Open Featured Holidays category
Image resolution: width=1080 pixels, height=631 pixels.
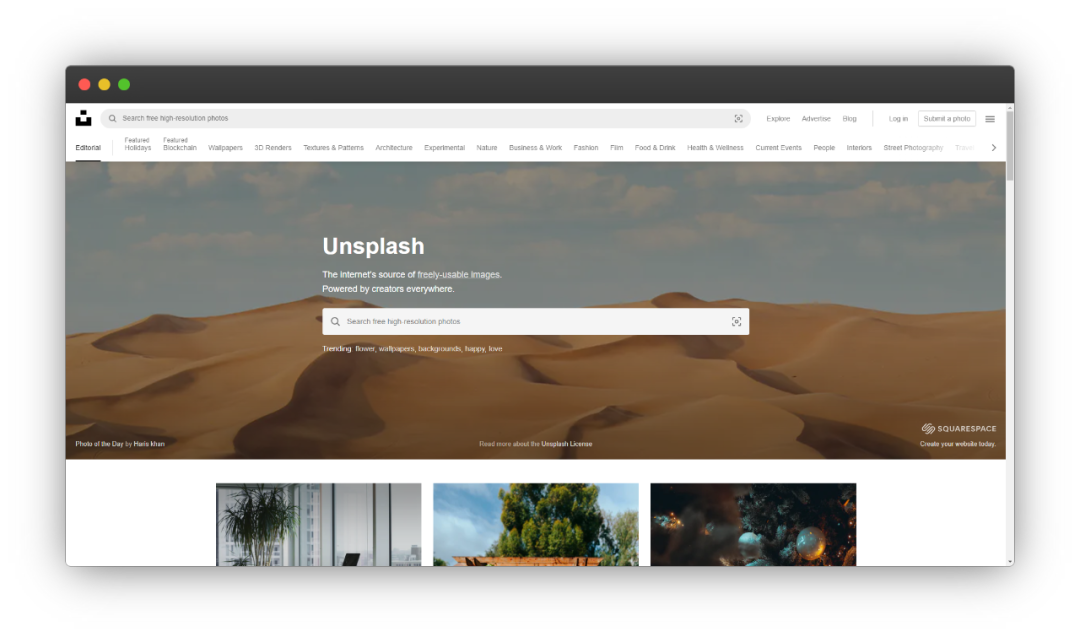138,144
